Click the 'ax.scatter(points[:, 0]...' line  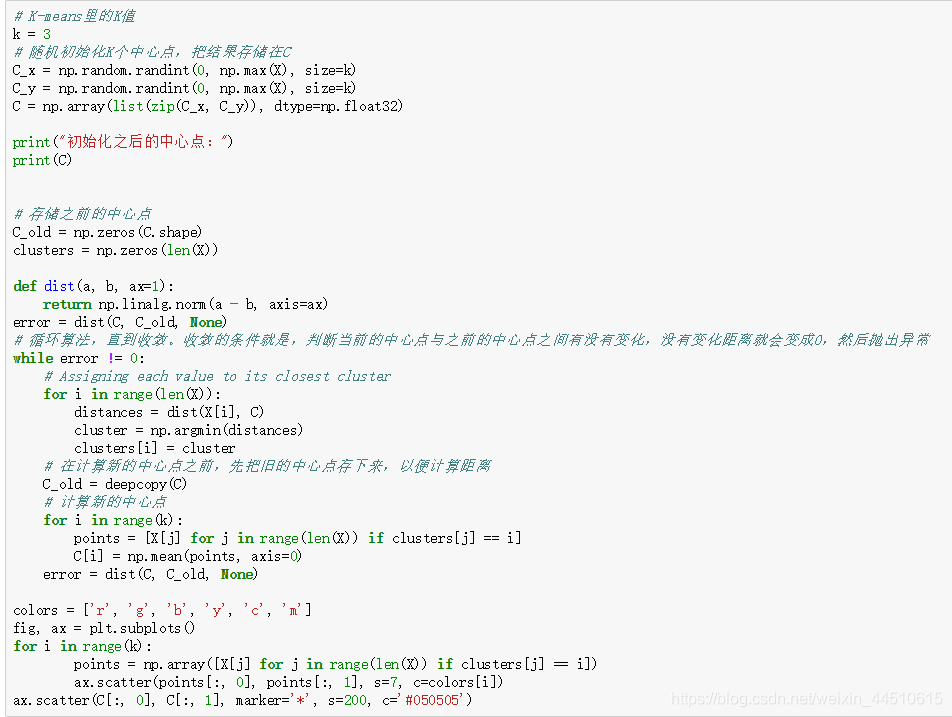click(x=288, y=682)
